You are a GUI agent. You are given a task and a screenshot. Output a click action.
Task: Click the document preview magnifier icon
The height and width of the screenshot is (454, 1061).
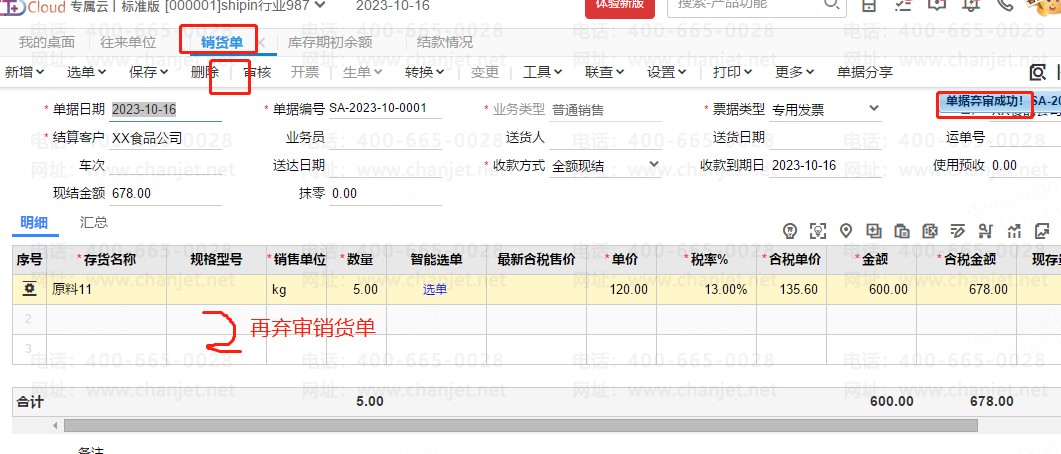tap(1037, 72)
